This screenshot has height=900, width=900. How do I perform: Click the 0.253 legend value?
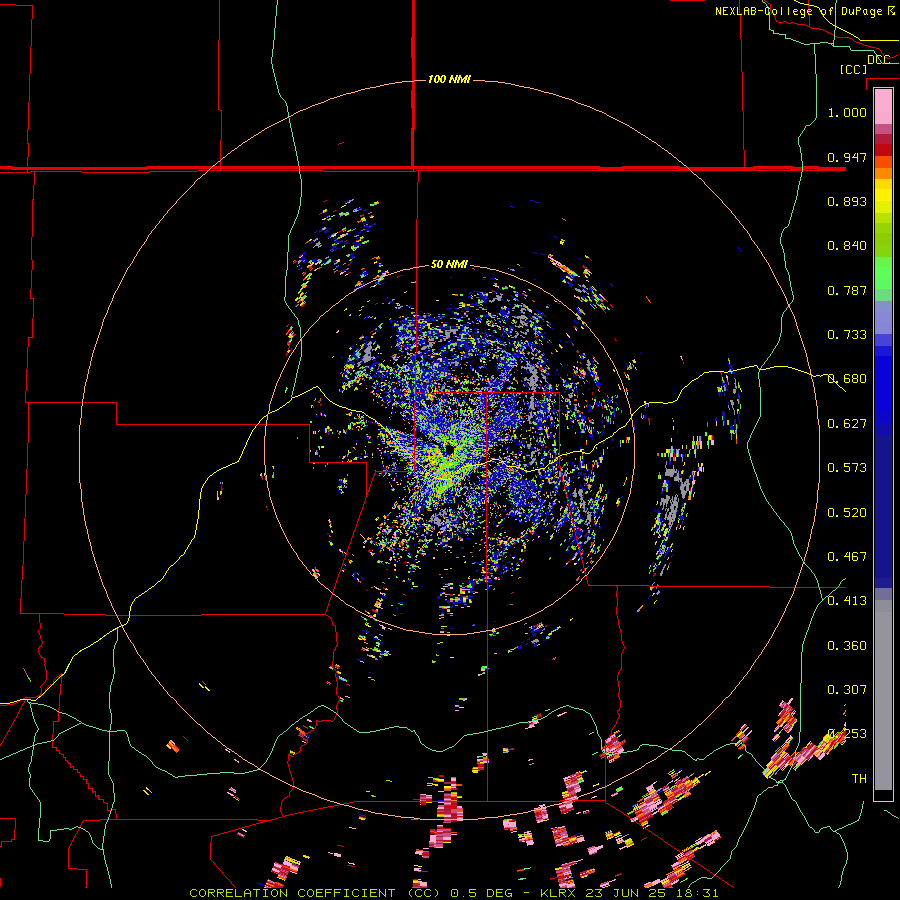pyautogui.click(x=847, y=734)
